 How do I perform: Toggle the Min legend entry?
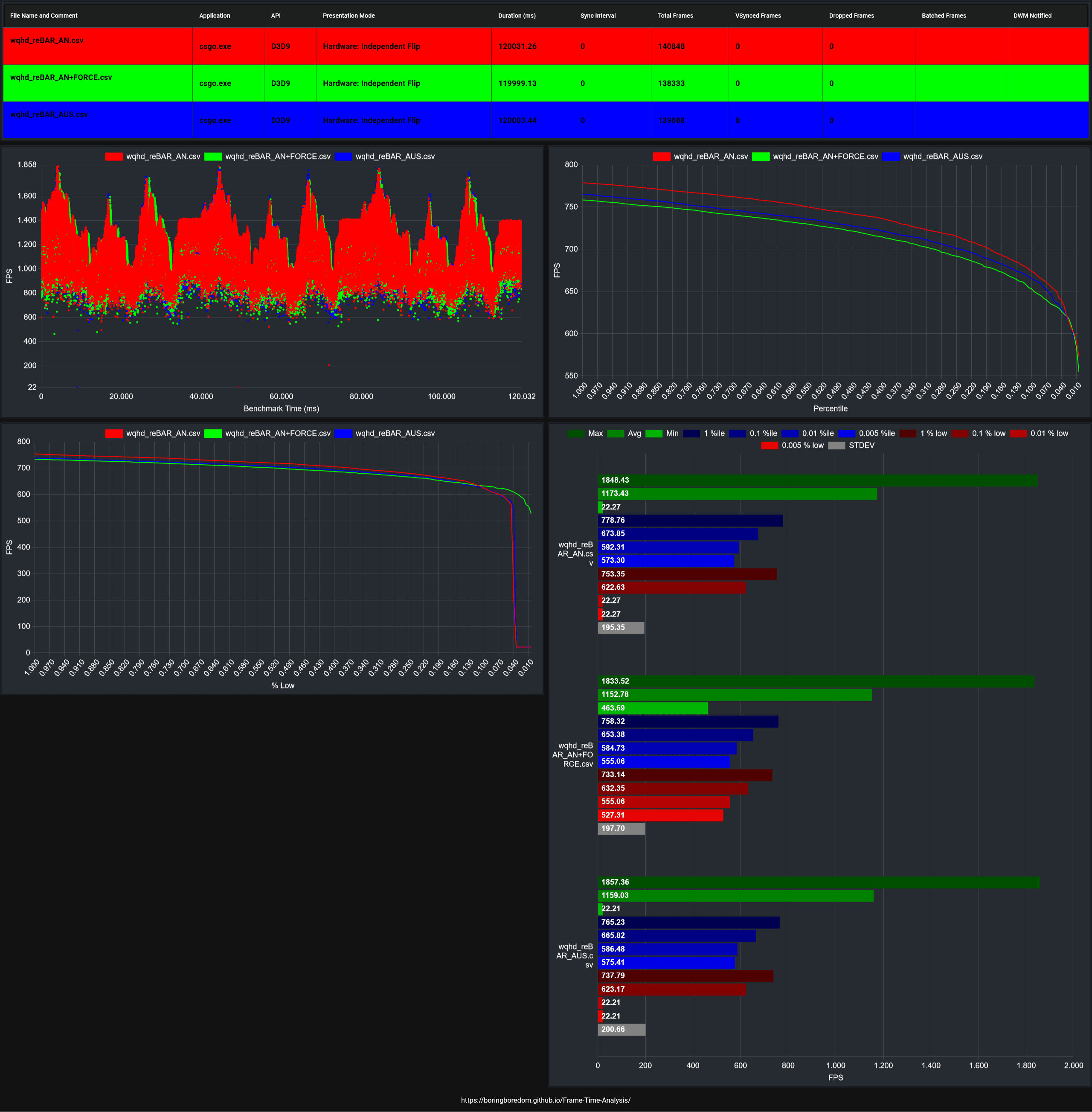654,434
